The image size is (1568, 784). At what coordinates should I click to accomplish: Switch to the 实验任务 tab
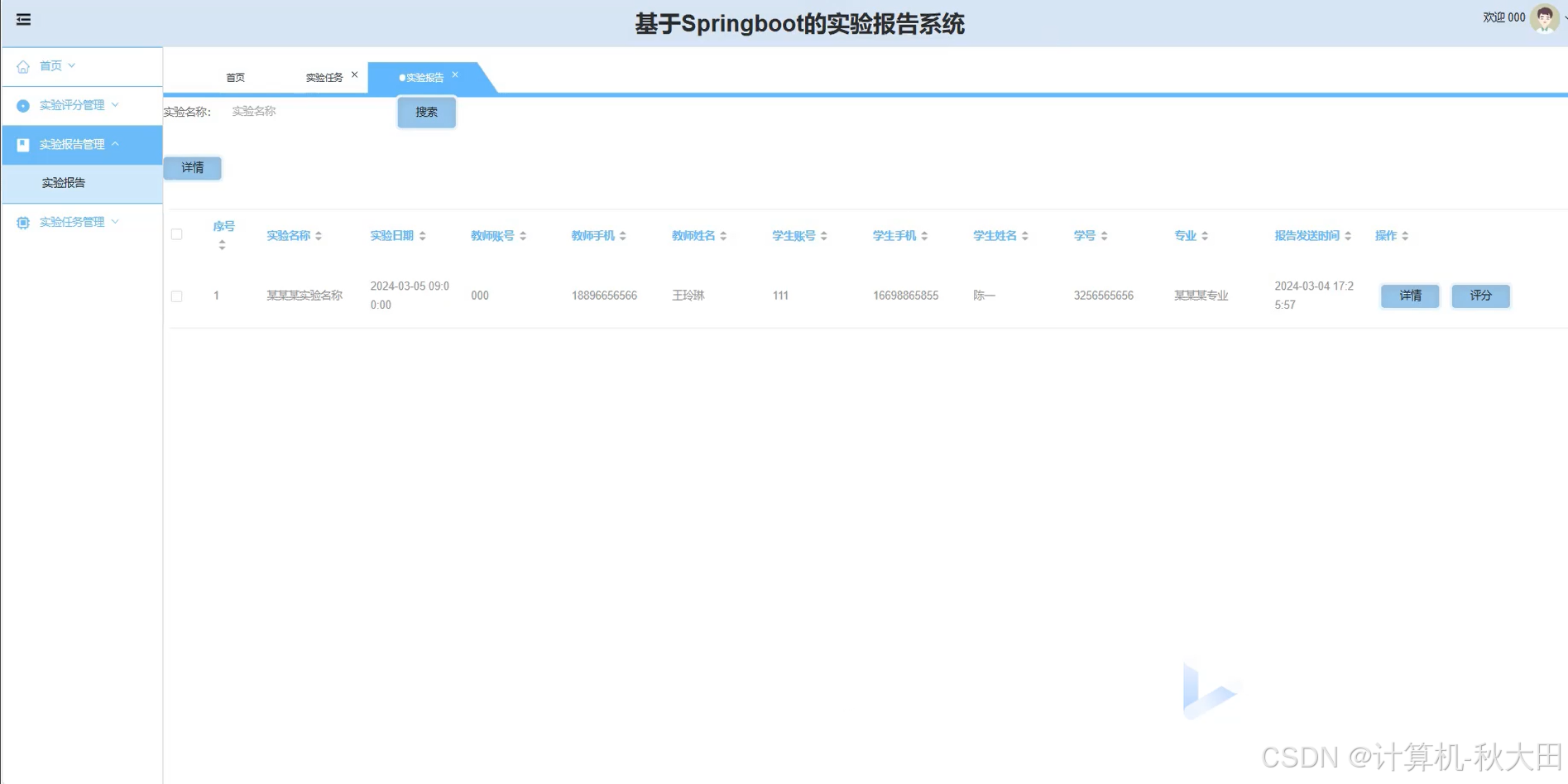(x=326, y=77)
